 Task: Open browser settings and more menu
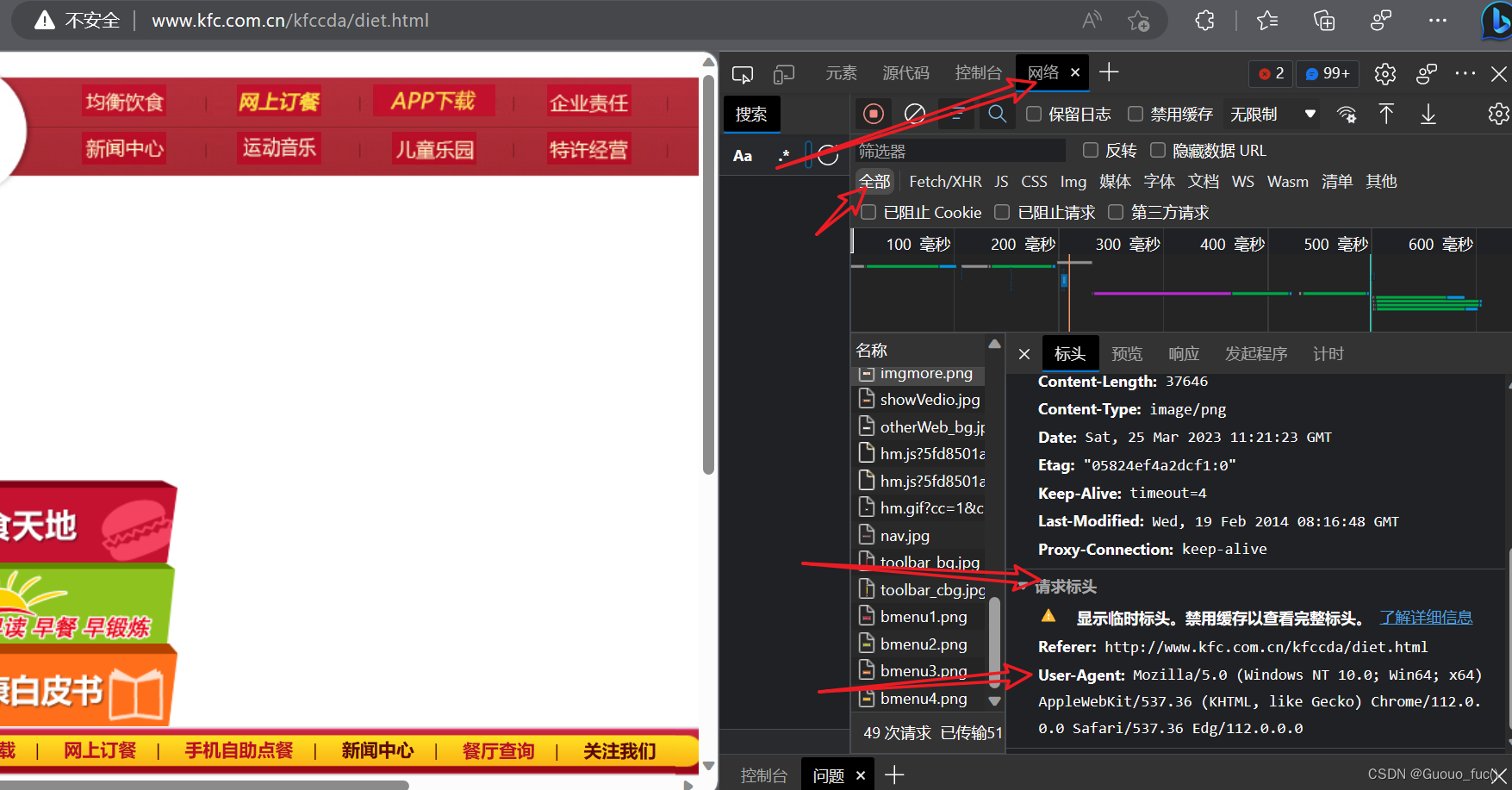(x=1438, y=21)
